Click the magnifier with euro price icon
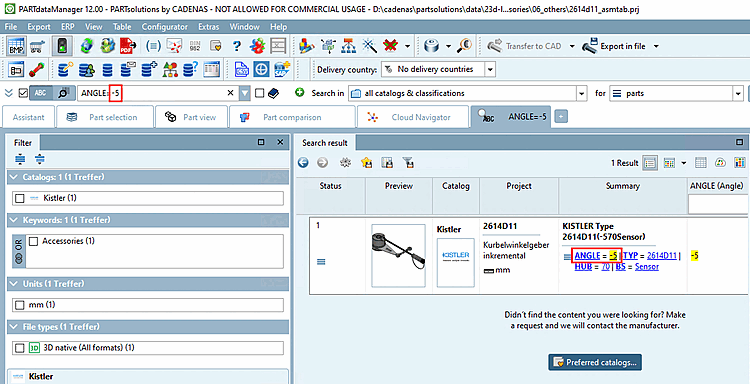Viewport: 750px width, 384px height. click(464, 46)
